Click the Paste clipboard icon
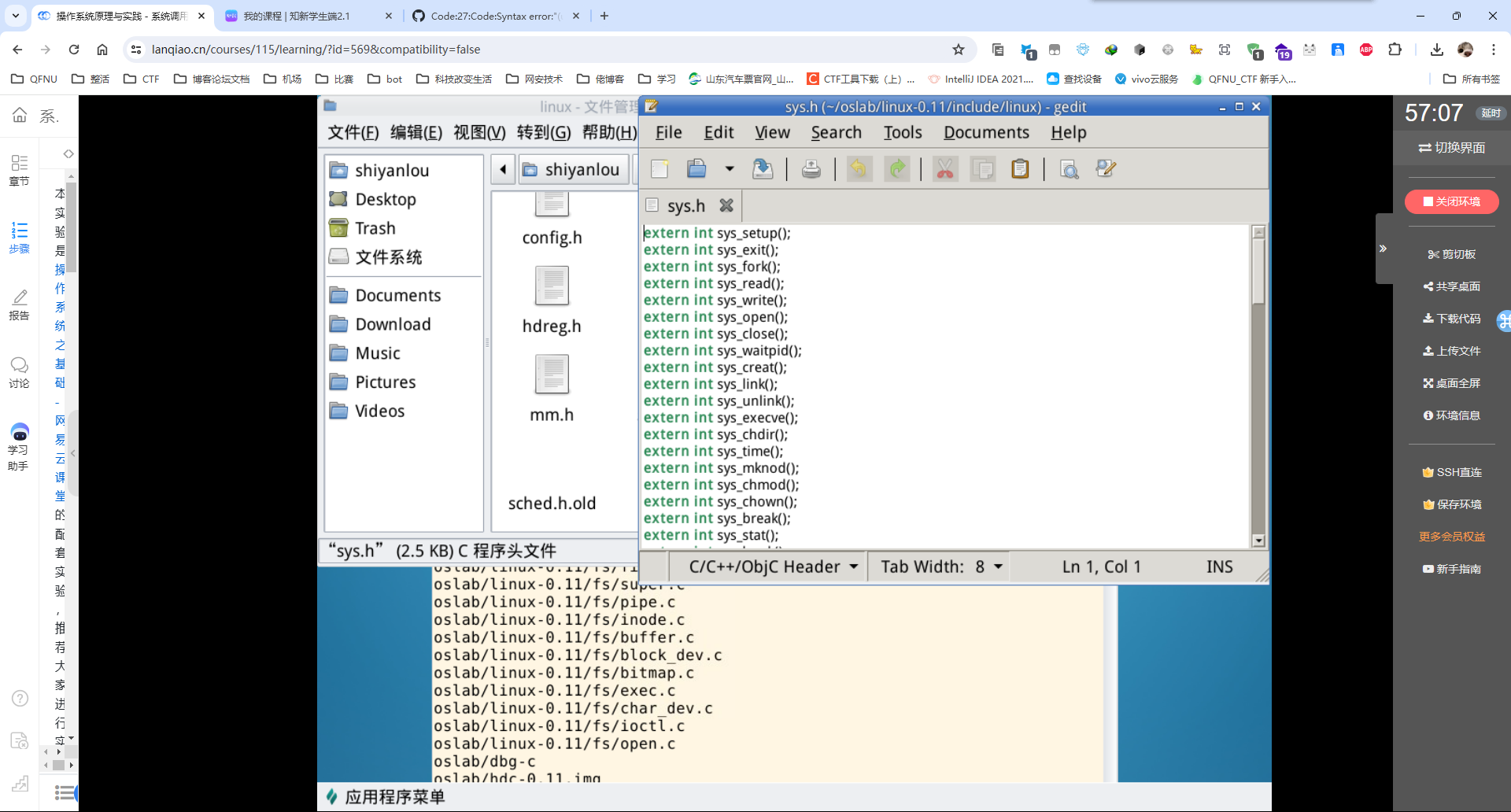The width and height of the screenshot is (1511, 812). [x=1020, y=168]
